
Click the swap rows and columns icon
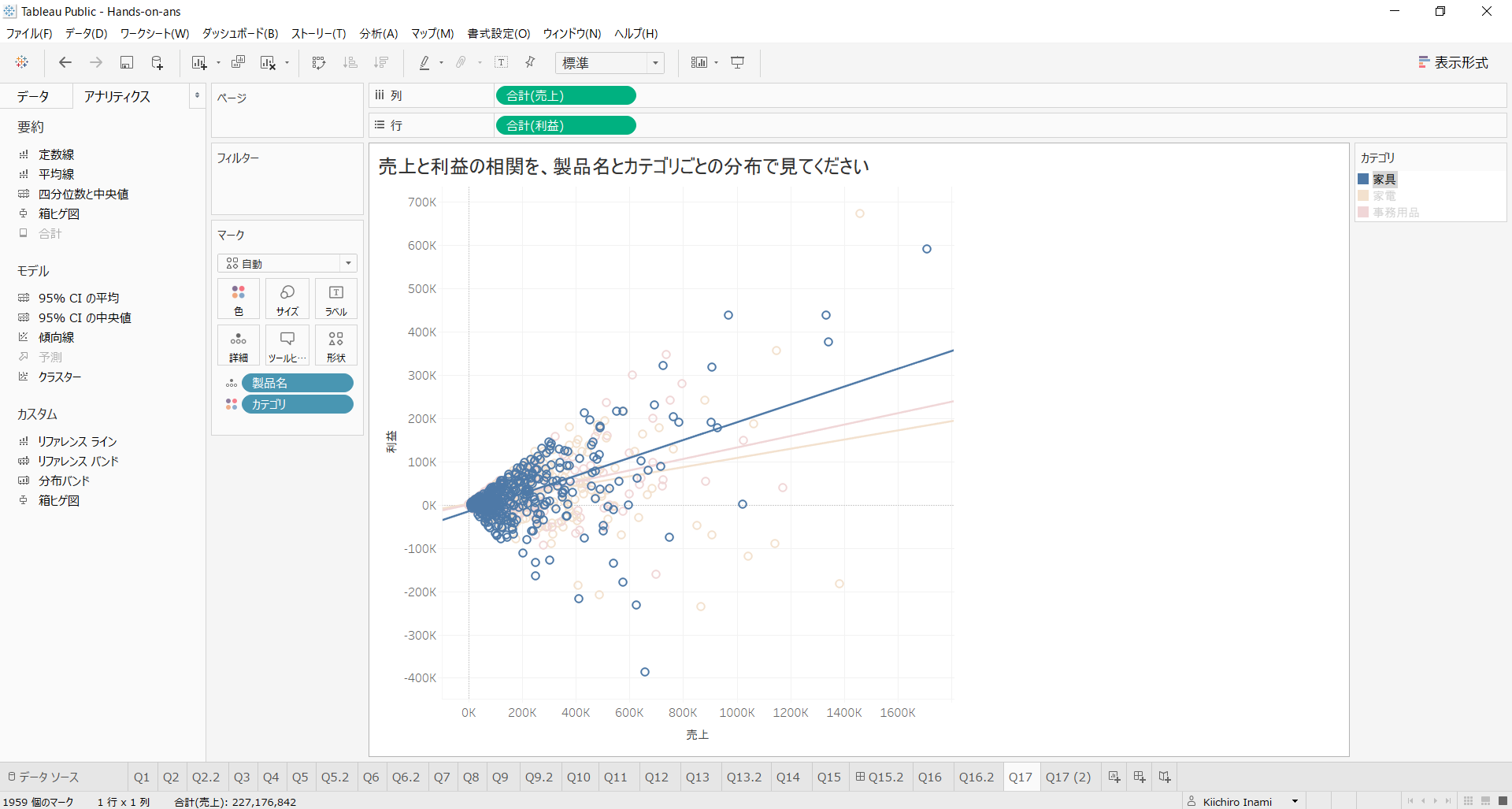click(x=319, y=62)
